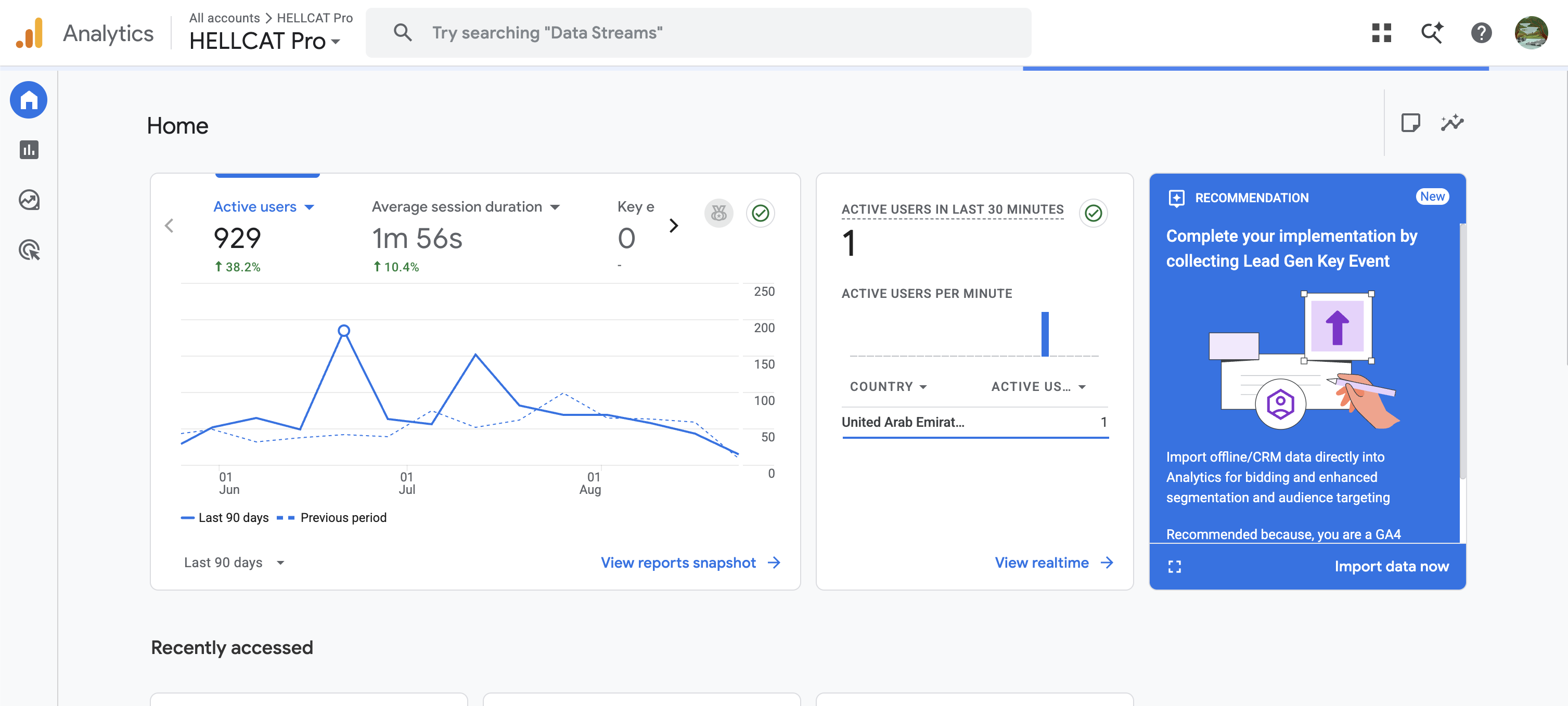Viewport: 1568px width, 706px height.
Task: Click arrow beside View realtime
Action: coord(1107,563)
